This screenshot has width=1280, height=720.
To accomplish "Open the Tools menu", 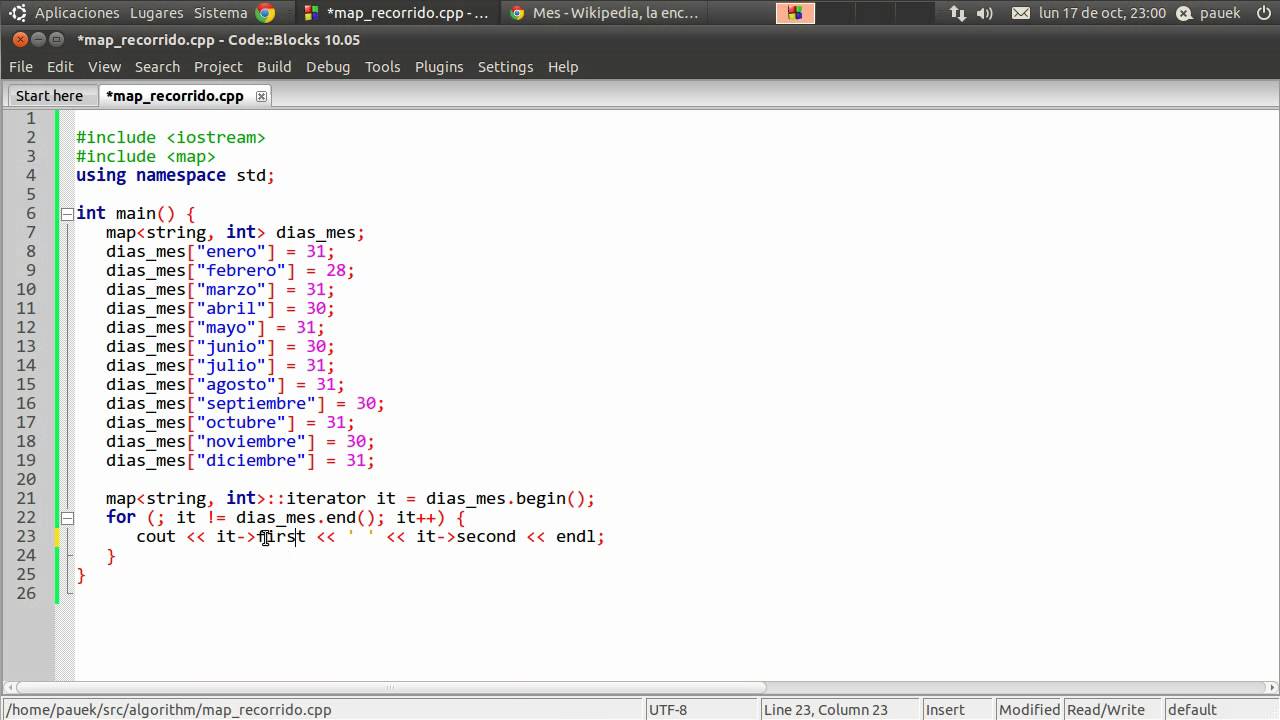I will [x=382, y=66].
